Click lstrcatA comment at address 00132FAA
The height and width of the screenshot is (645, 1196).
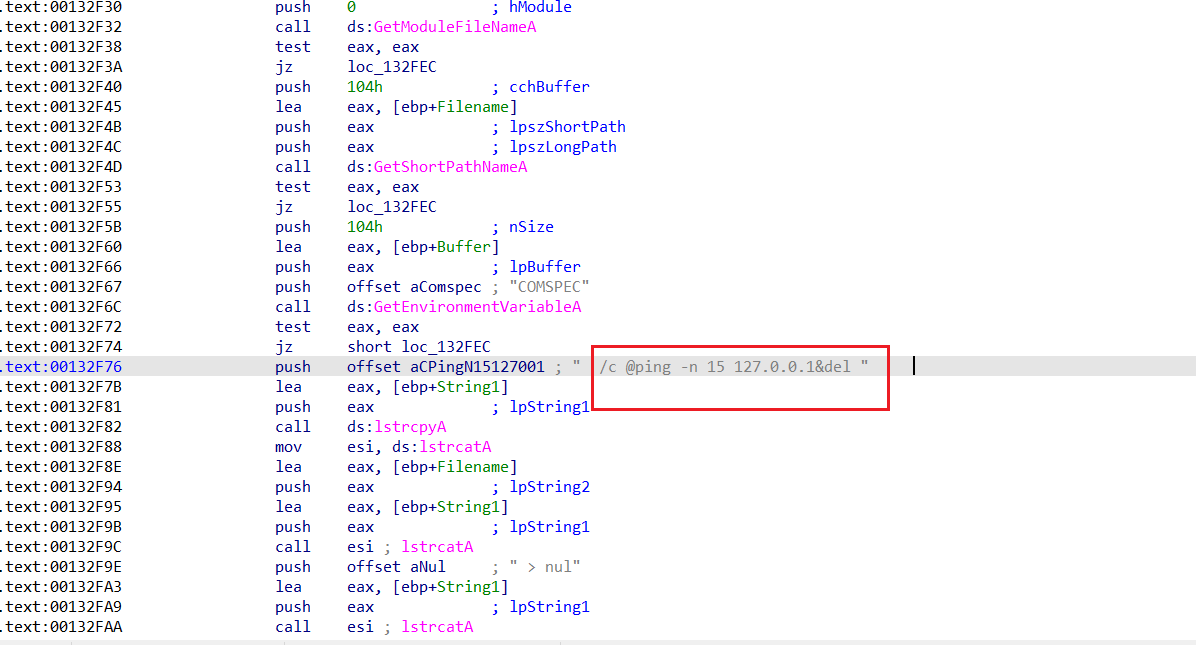[437, 627]
